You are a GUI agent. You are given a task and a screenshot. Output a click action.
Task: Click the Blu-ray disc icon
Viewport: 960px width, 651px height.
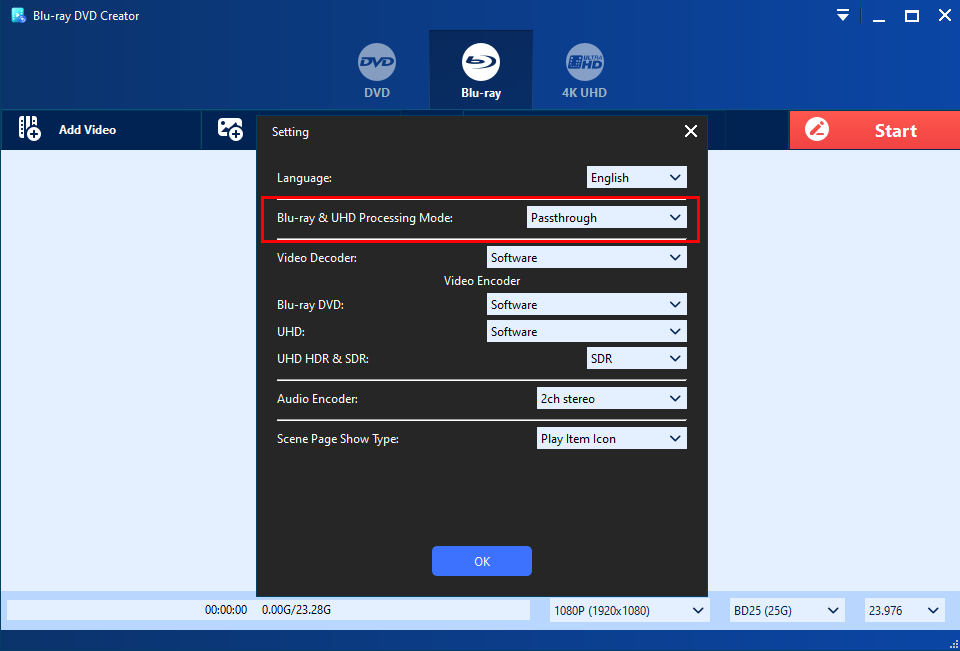click(x=481, y=63)
